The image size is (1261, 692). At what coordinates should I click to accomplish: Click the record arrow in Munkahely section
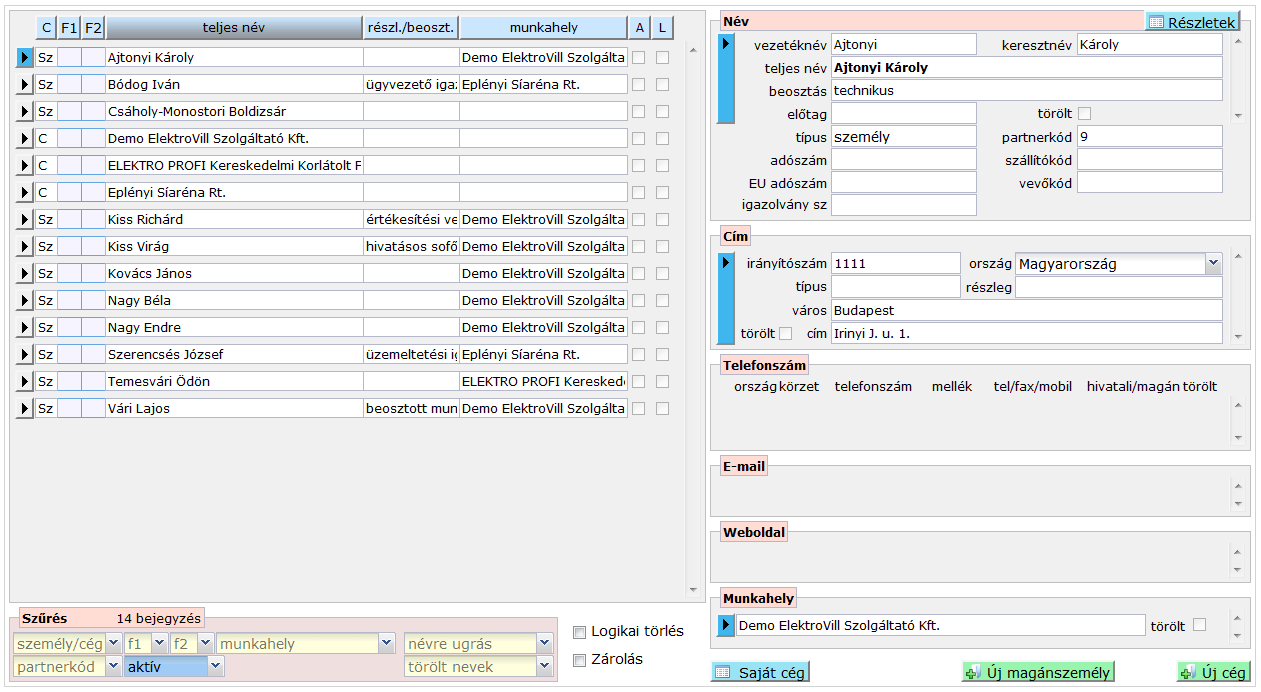[x=727, y=626]
